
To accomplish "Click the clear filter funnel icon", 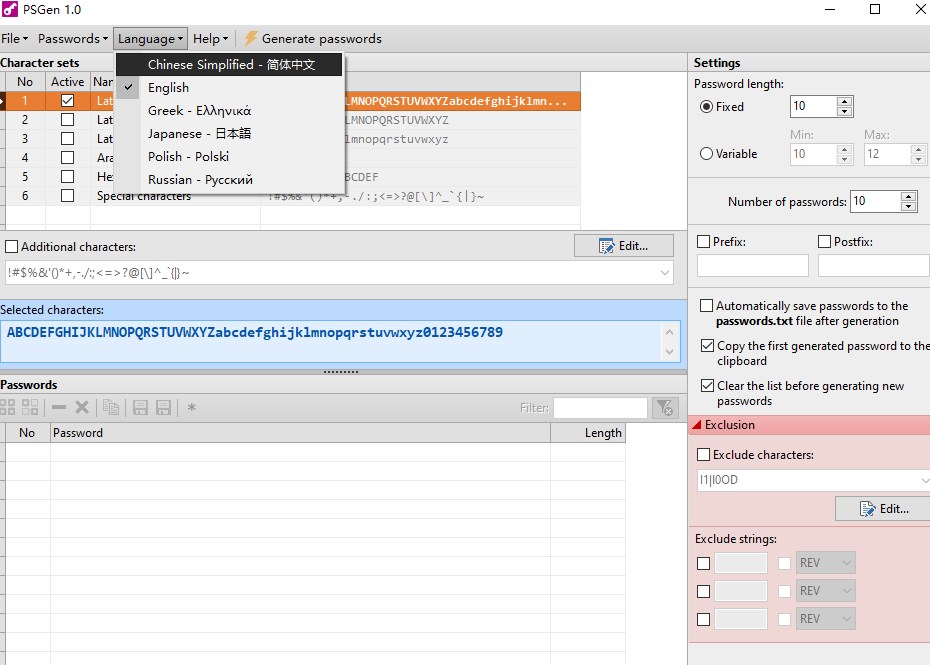I will [664, 408].
